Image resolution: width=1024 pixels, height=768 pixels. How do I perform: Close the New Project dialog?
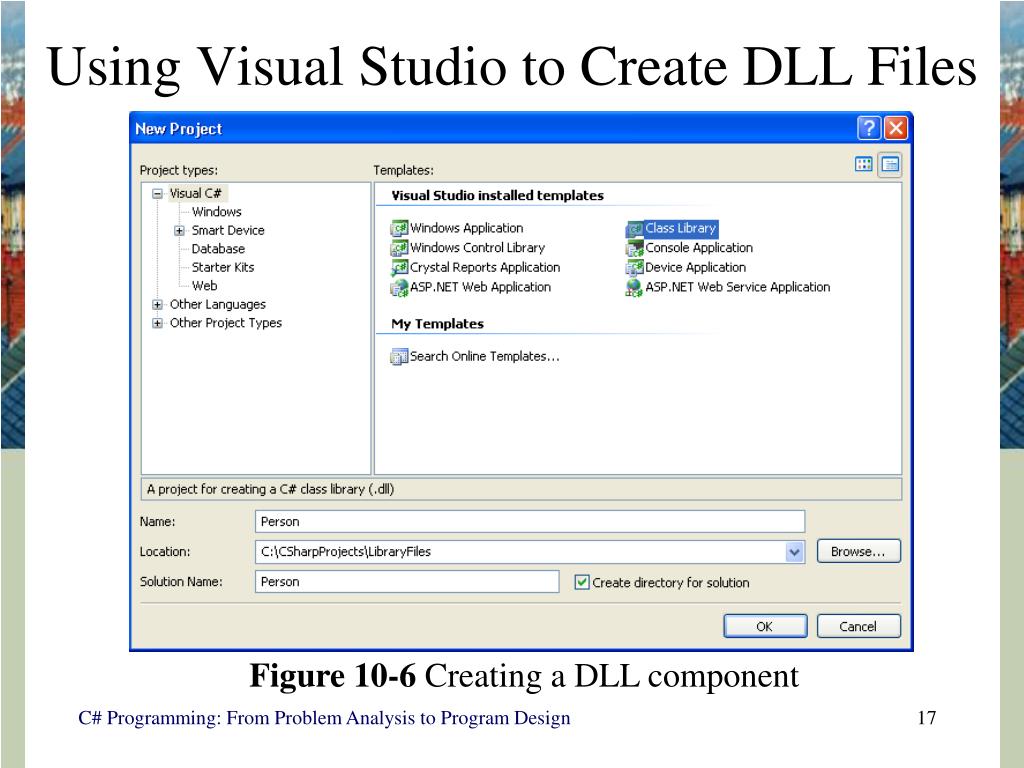pos(896,128)
